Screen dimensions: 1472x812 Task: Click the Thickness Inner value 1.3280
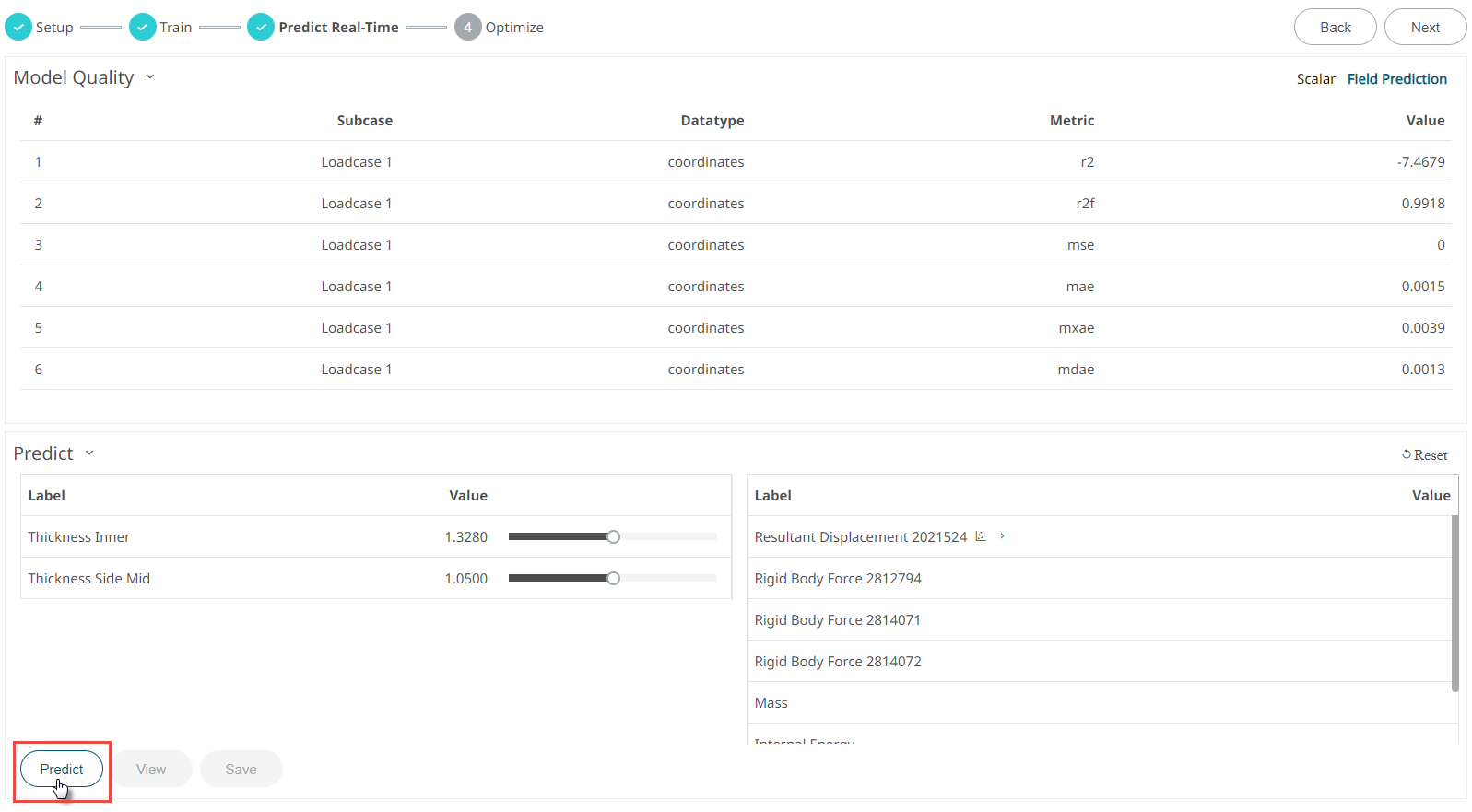(465, 537)
